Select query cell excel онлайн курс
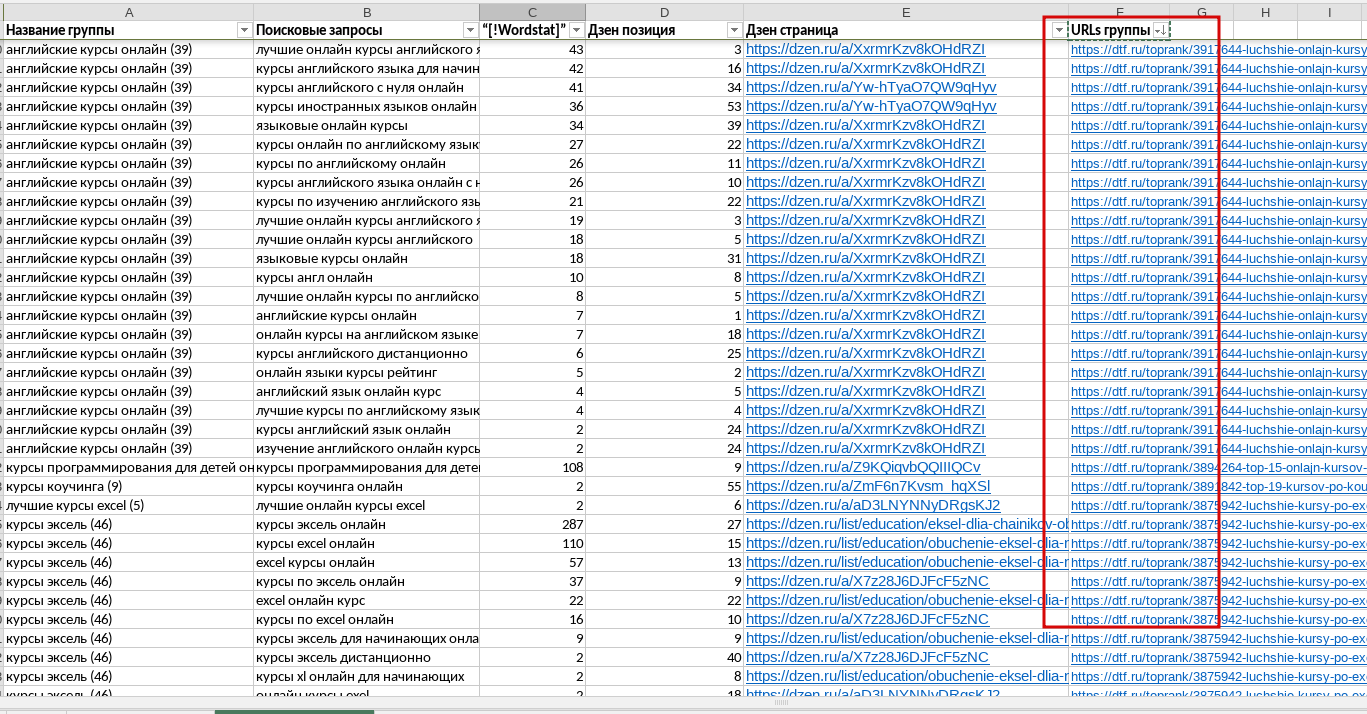The height and width of the screenshot is (714, 1367). pos(366,600)
